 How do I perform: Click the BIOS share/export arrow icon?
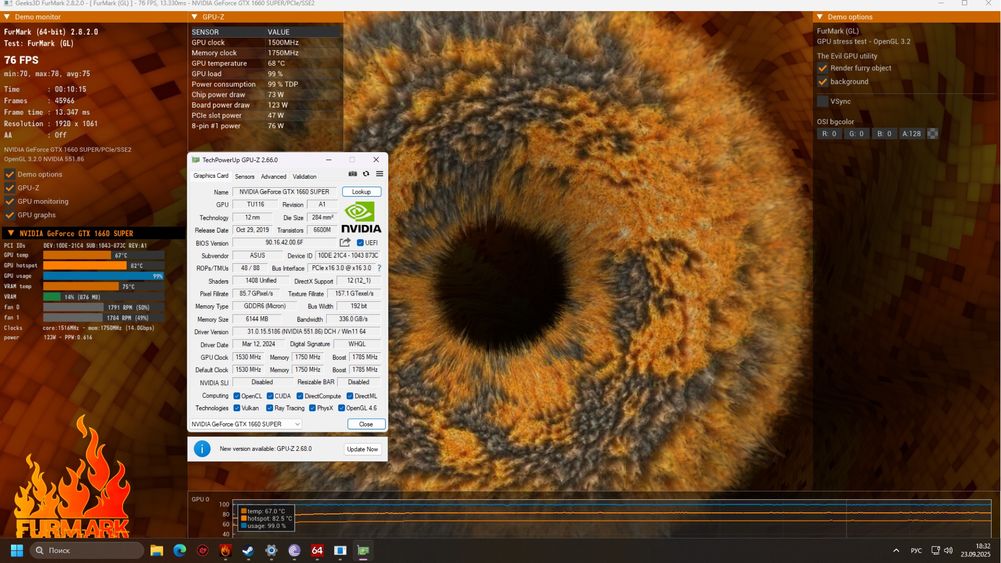[x=345, y=243]
